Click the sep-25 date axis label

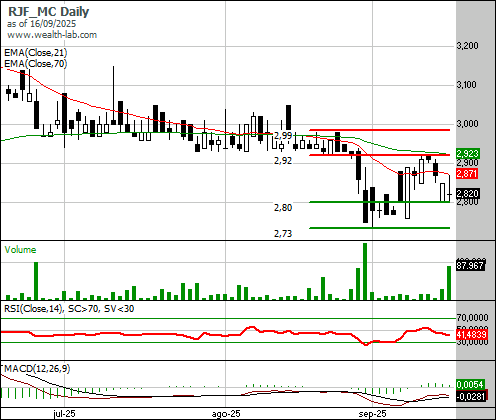372,414
